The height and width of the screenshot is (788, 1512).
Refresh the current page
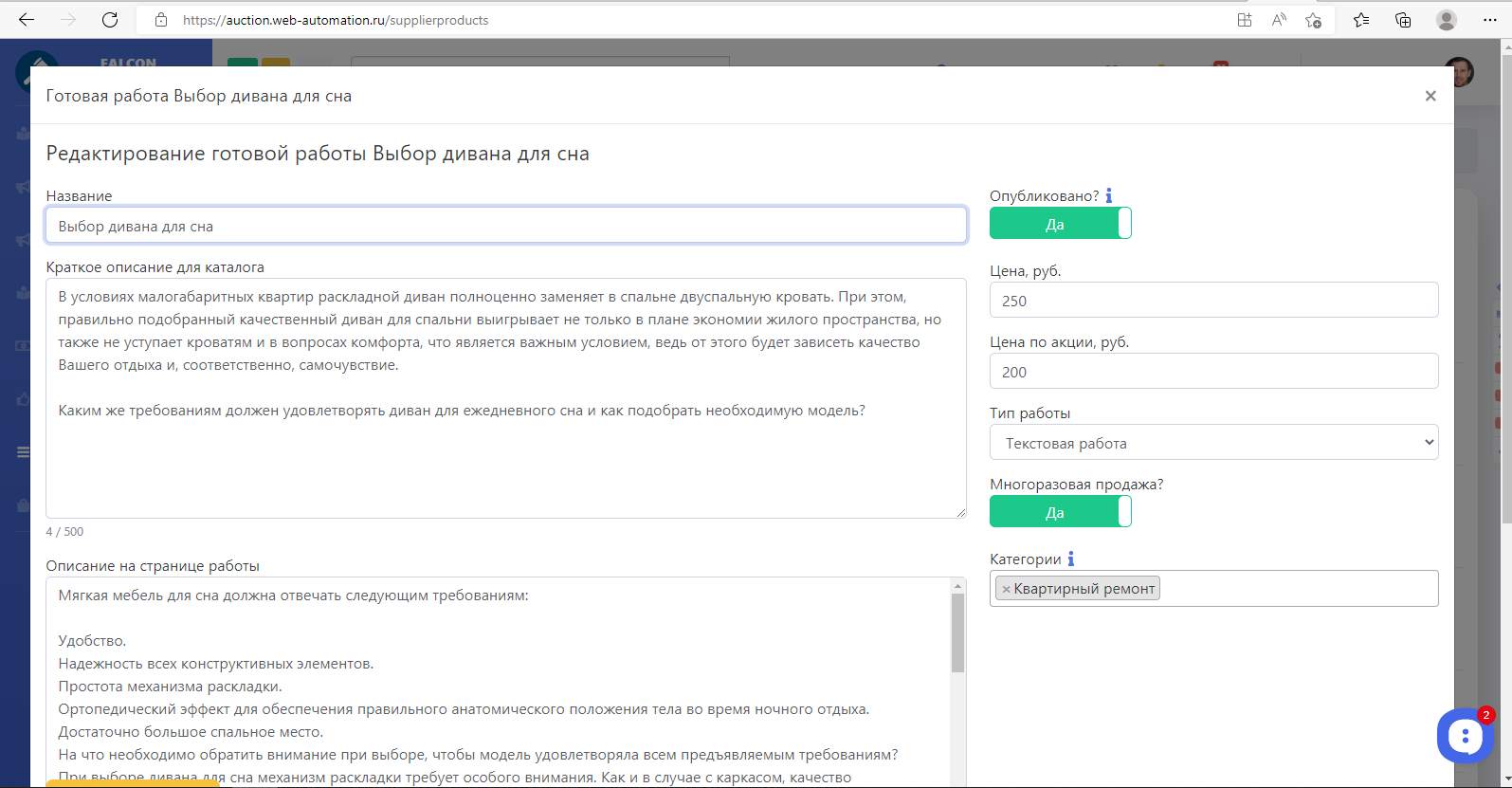coord(110,20)
